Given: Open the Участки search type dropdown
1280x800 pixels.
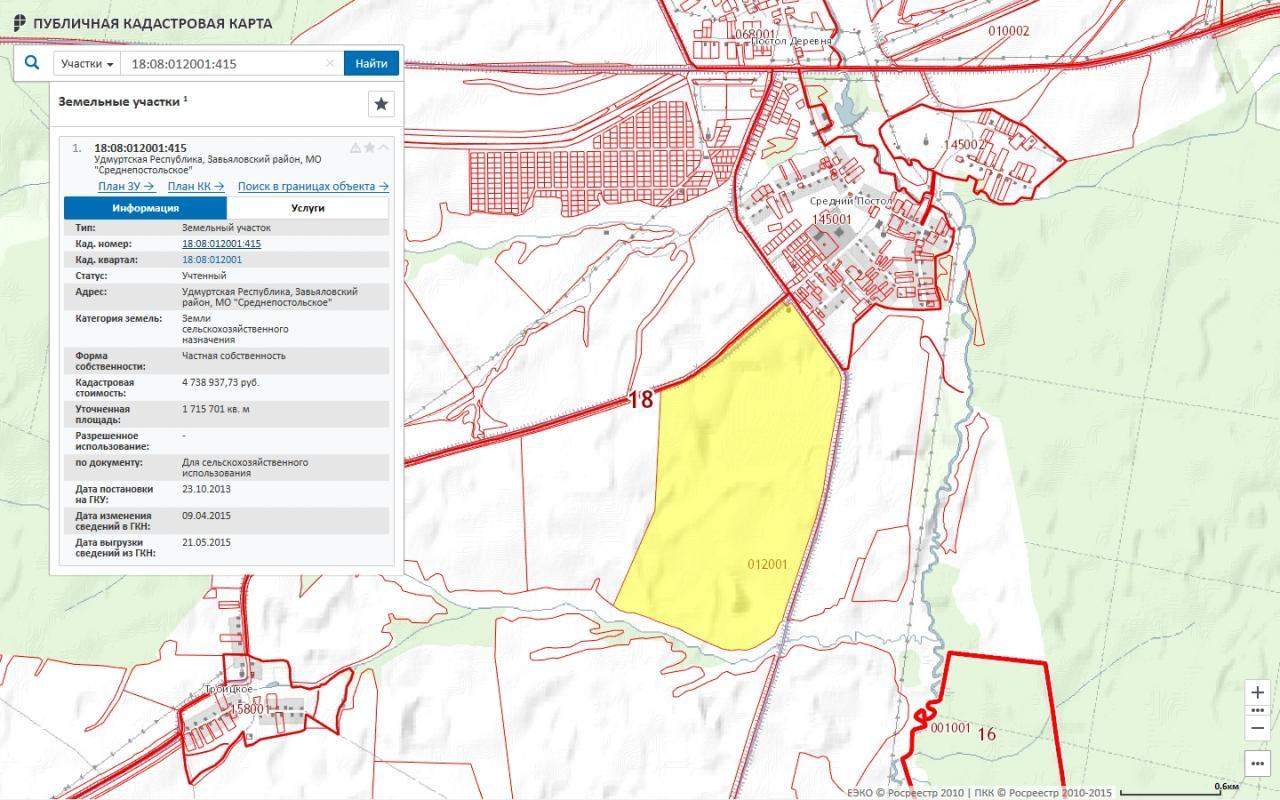Looking at the screenshot, I should coord(87,63).
